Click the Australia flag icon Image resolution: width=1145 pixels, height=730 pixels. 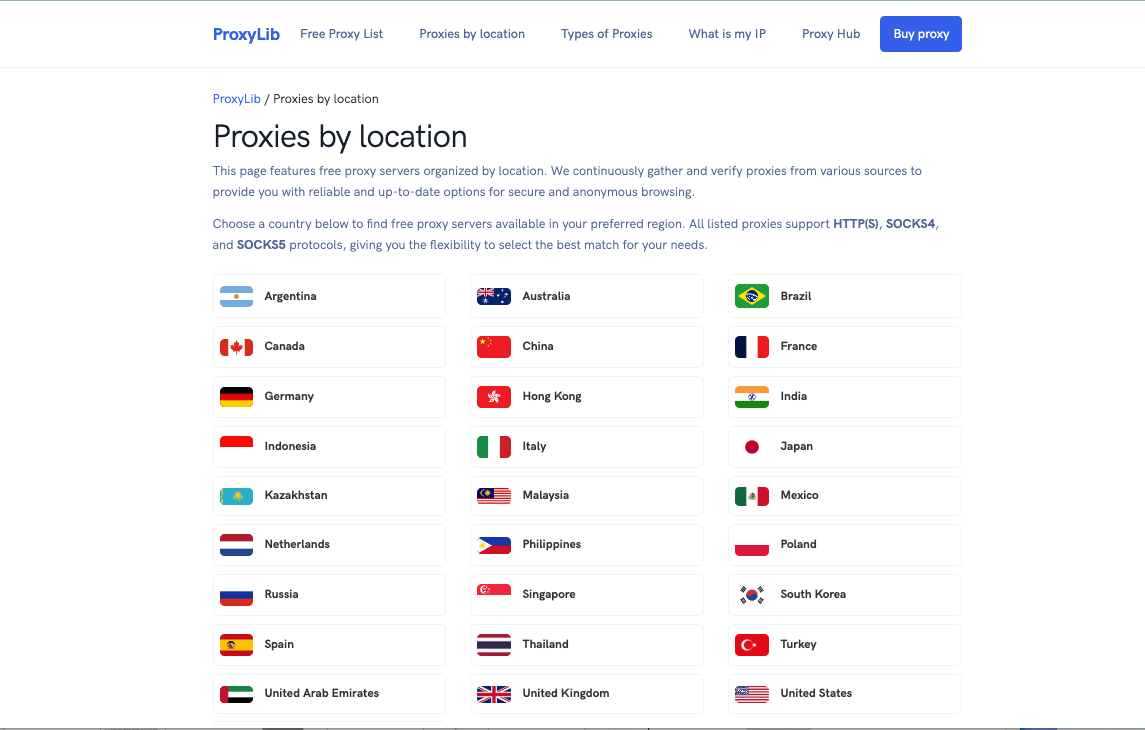(494, 296)
